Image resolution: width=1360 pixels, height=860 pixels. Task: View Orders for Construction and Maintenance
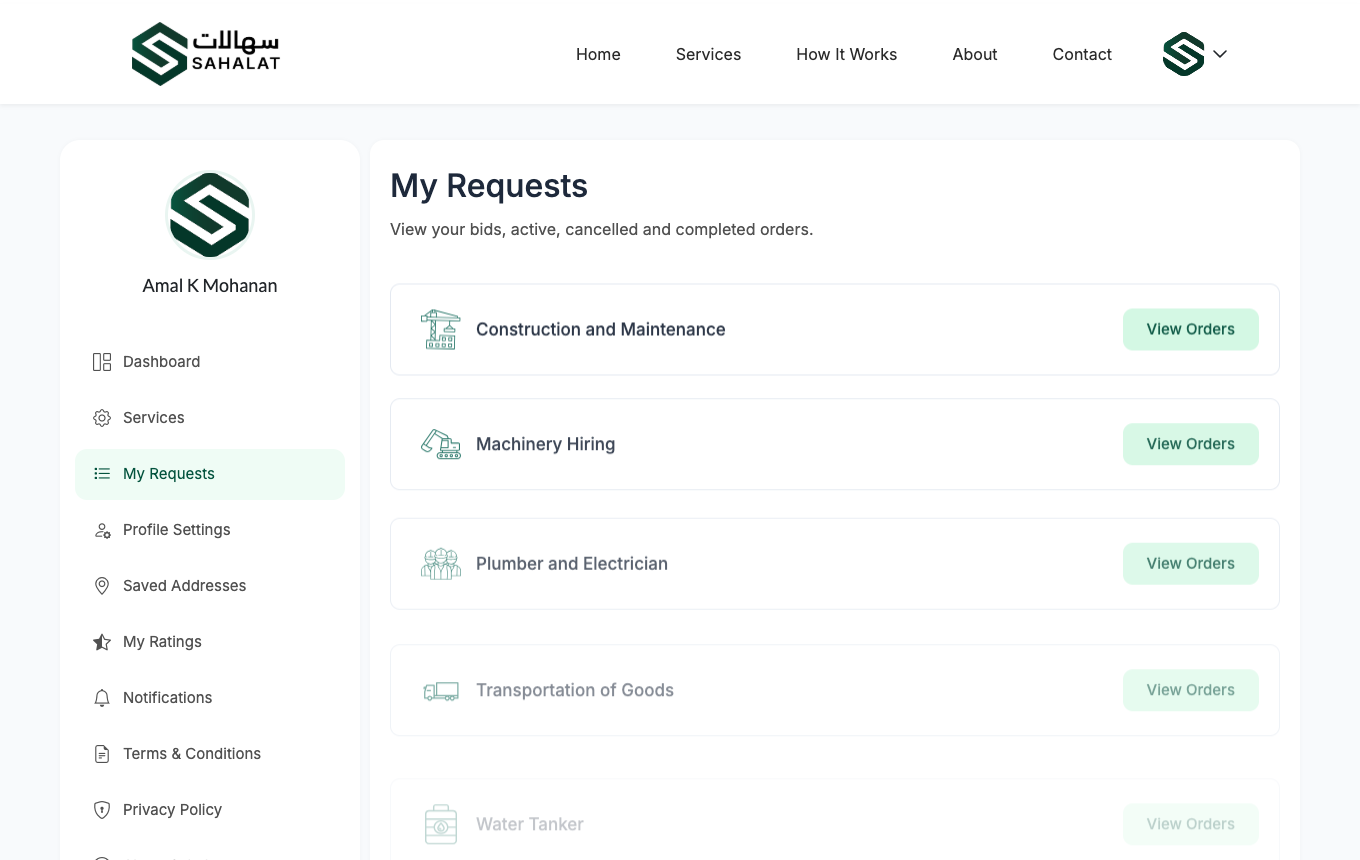tap(1190, 329)
